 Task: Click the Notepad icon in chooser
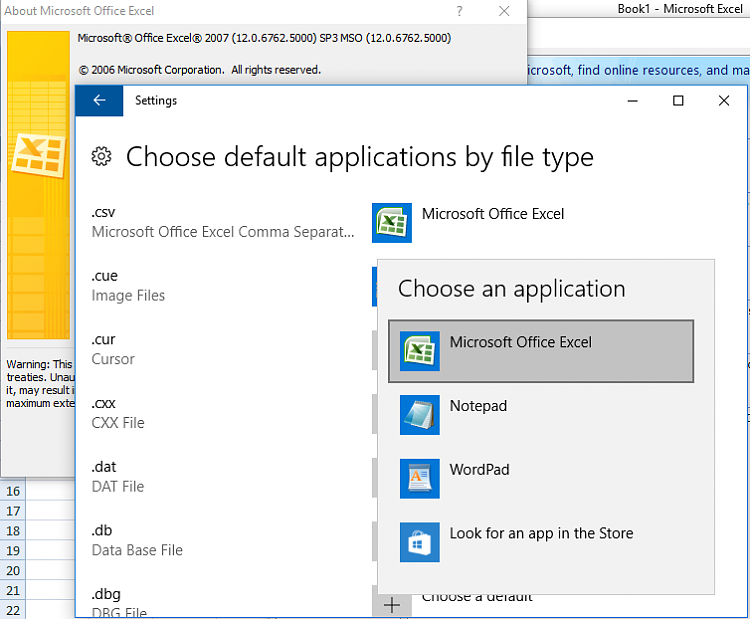click(x=419, y=415)
